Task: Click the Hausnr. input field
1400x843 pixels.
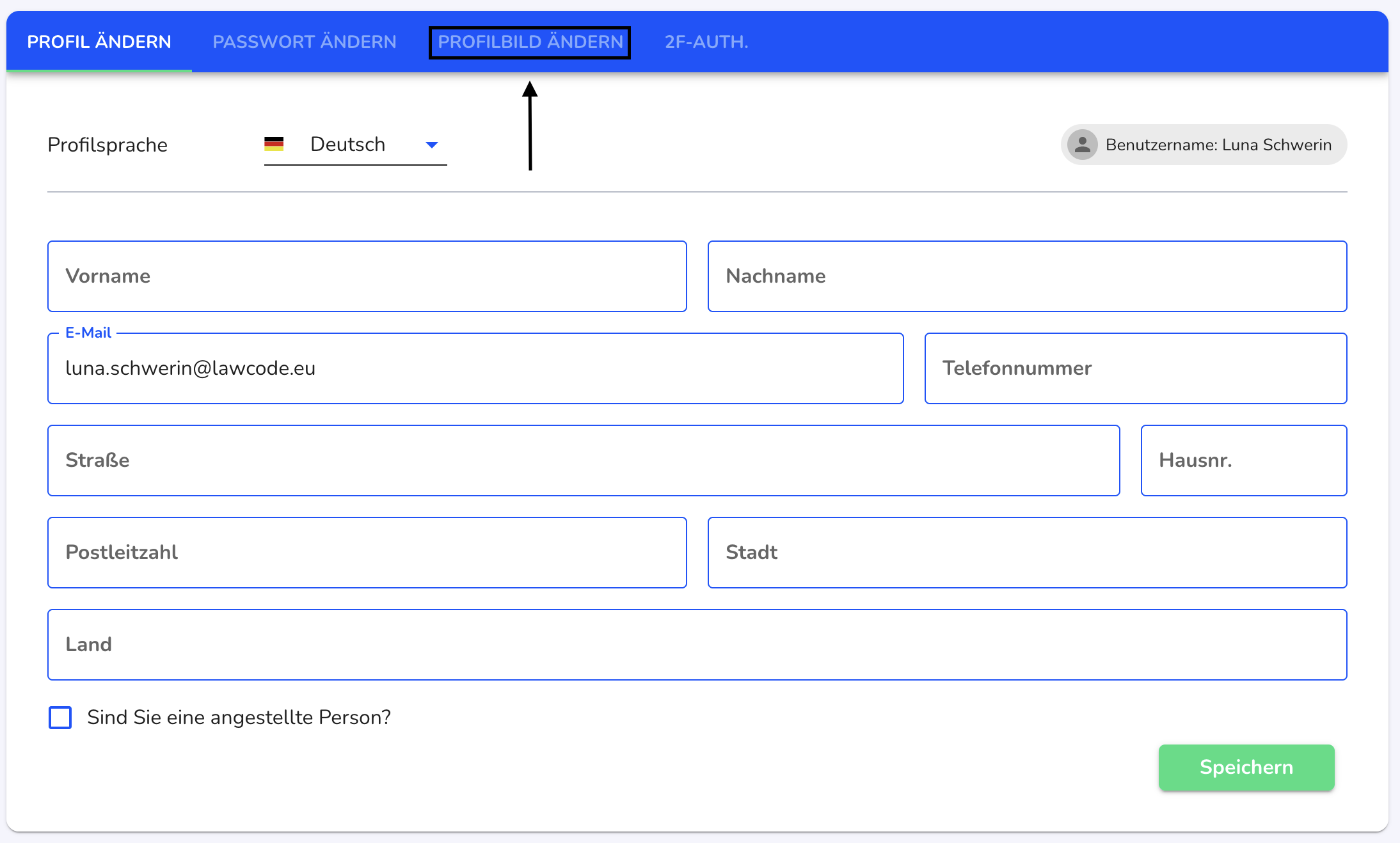Action: (x=1244, y=461)
